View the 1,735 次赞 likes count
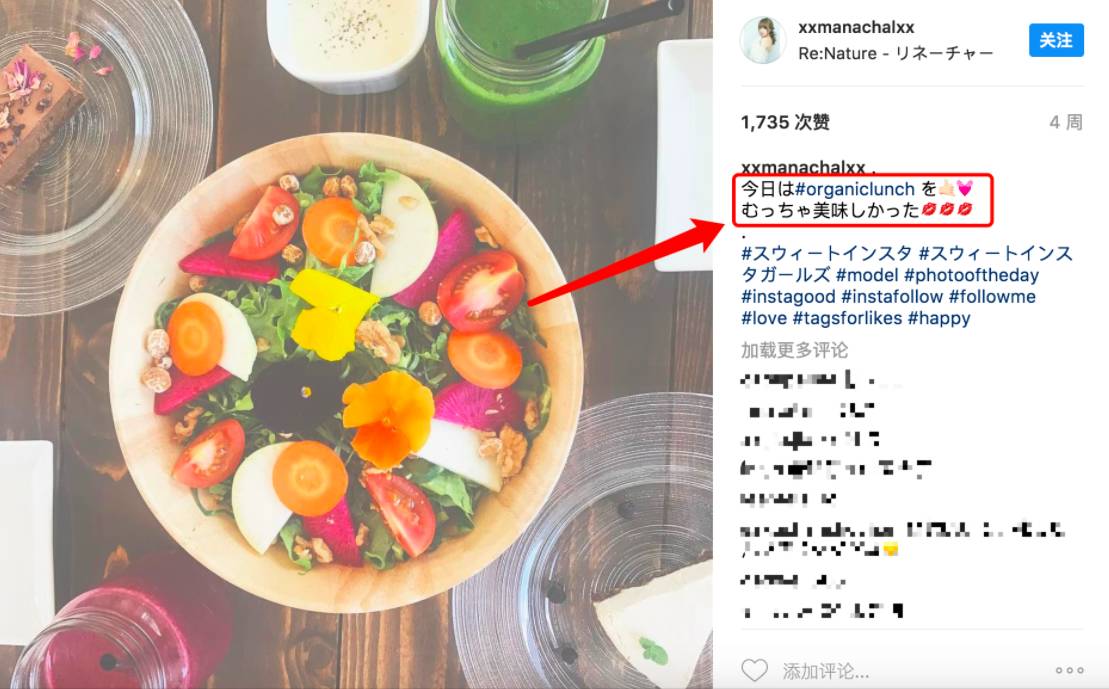This screenshot has height=689, width=1109. click(x=785, y=122)
